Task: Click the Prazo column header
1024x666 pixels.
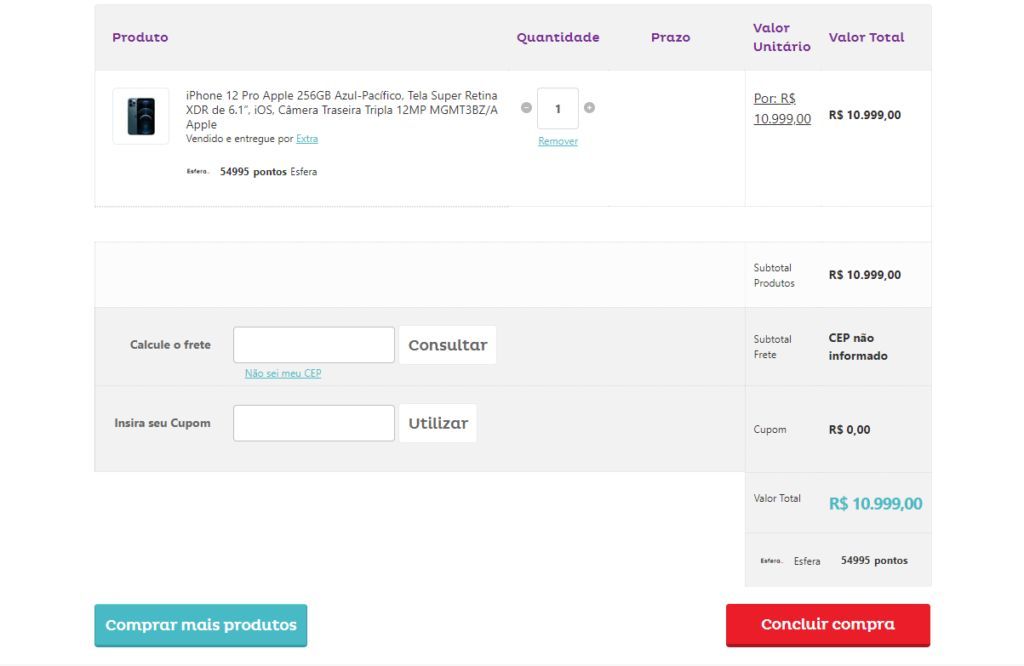Action: pos(671,37)
